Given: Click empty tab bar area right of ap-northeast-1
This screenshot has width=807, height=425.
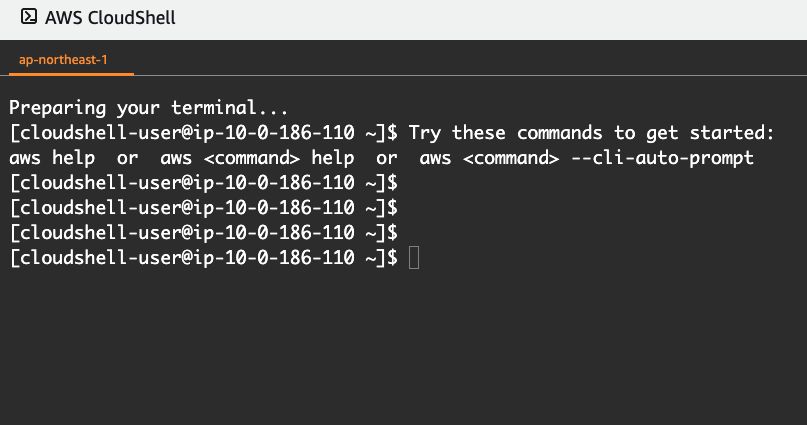Looking at the screenshot, I should coord(470,60).
